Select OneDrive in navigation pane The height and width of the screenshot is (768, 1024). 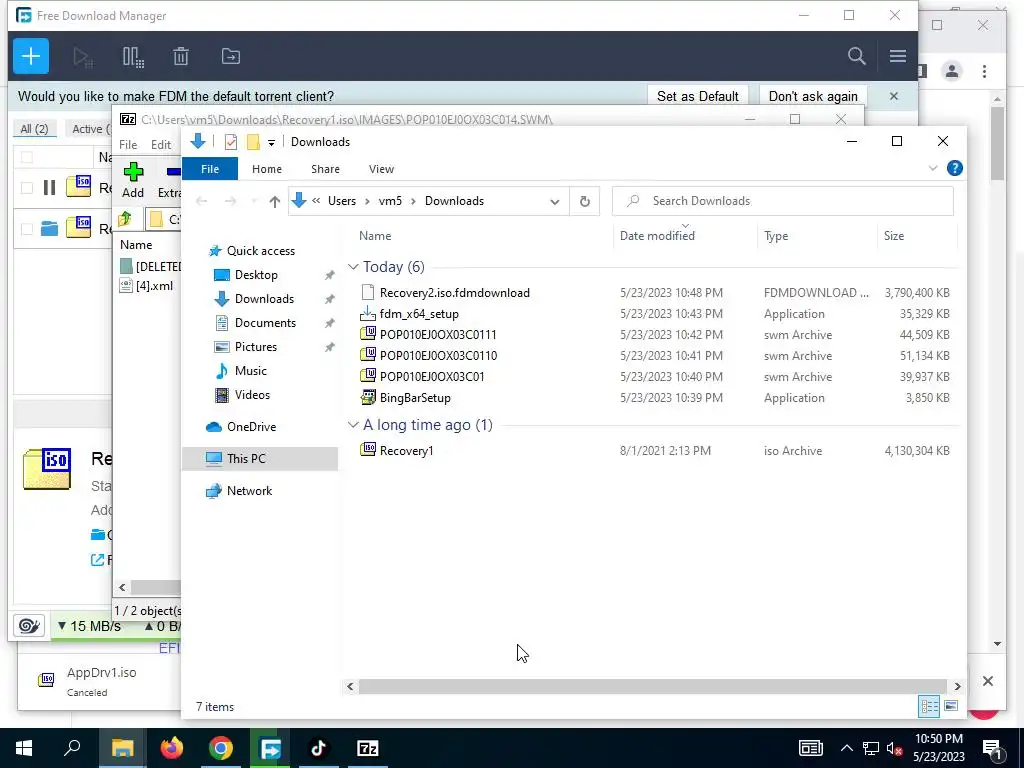[x=251, y=427]
